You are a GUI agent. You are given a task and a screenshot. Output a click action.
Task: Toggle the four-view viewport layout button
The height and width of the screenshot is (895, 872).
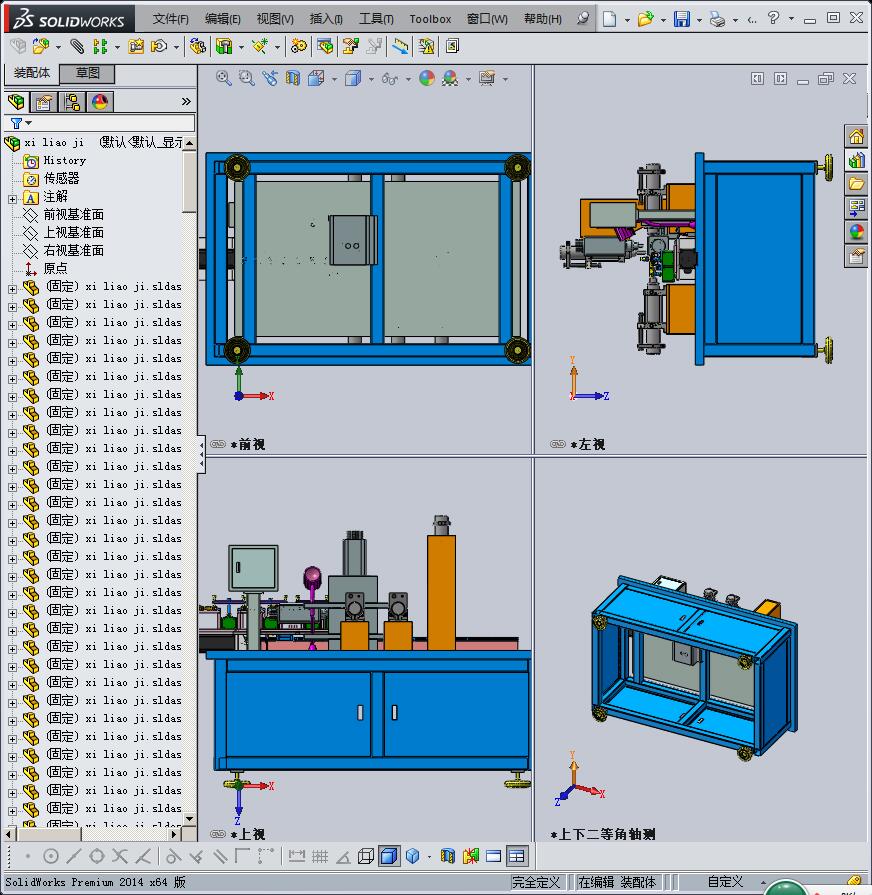coord(516,856)
